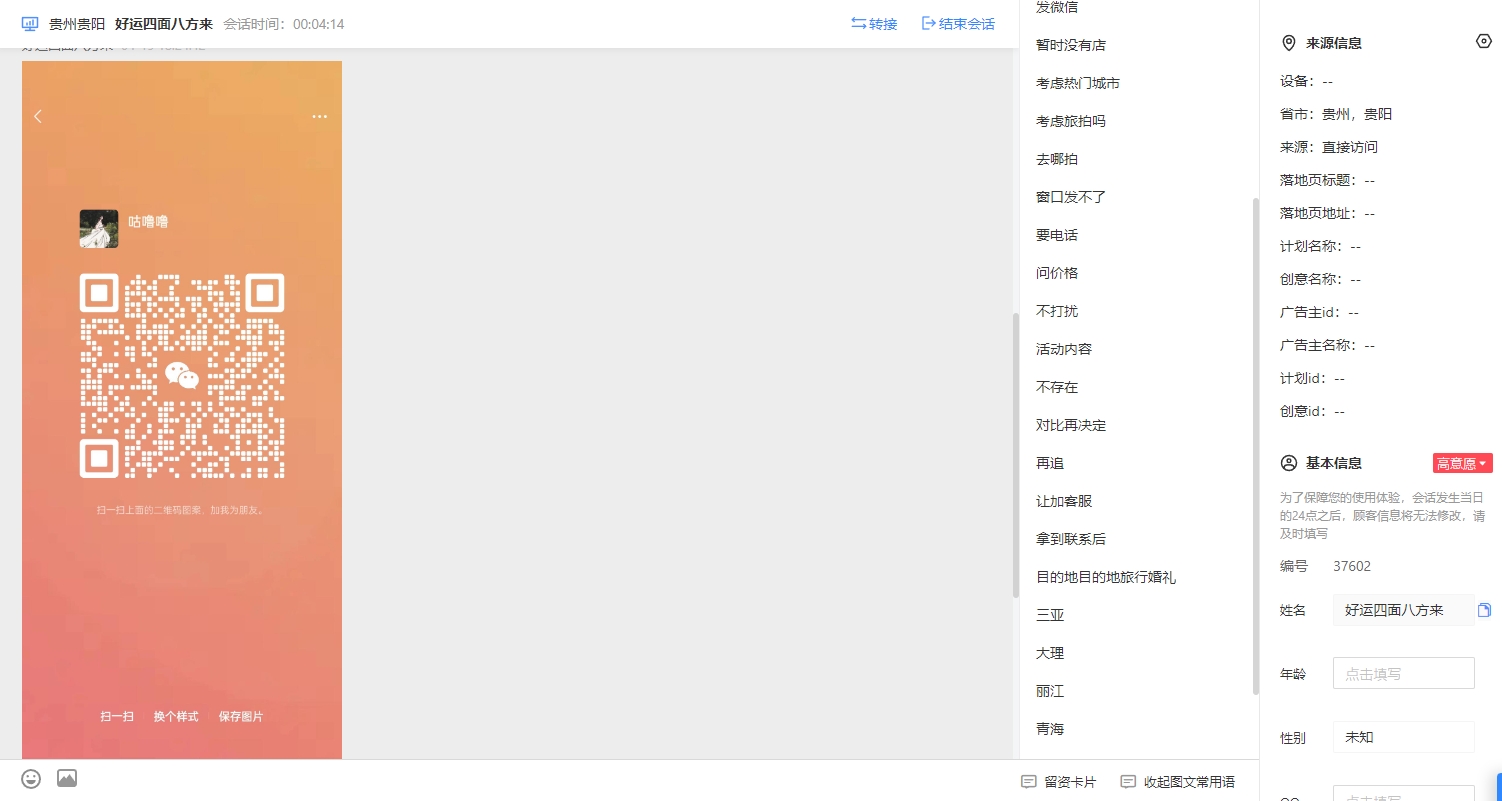1502x801 pixels.
Task: Click 转接 to transfer the conversation
Action: [883, 24]
